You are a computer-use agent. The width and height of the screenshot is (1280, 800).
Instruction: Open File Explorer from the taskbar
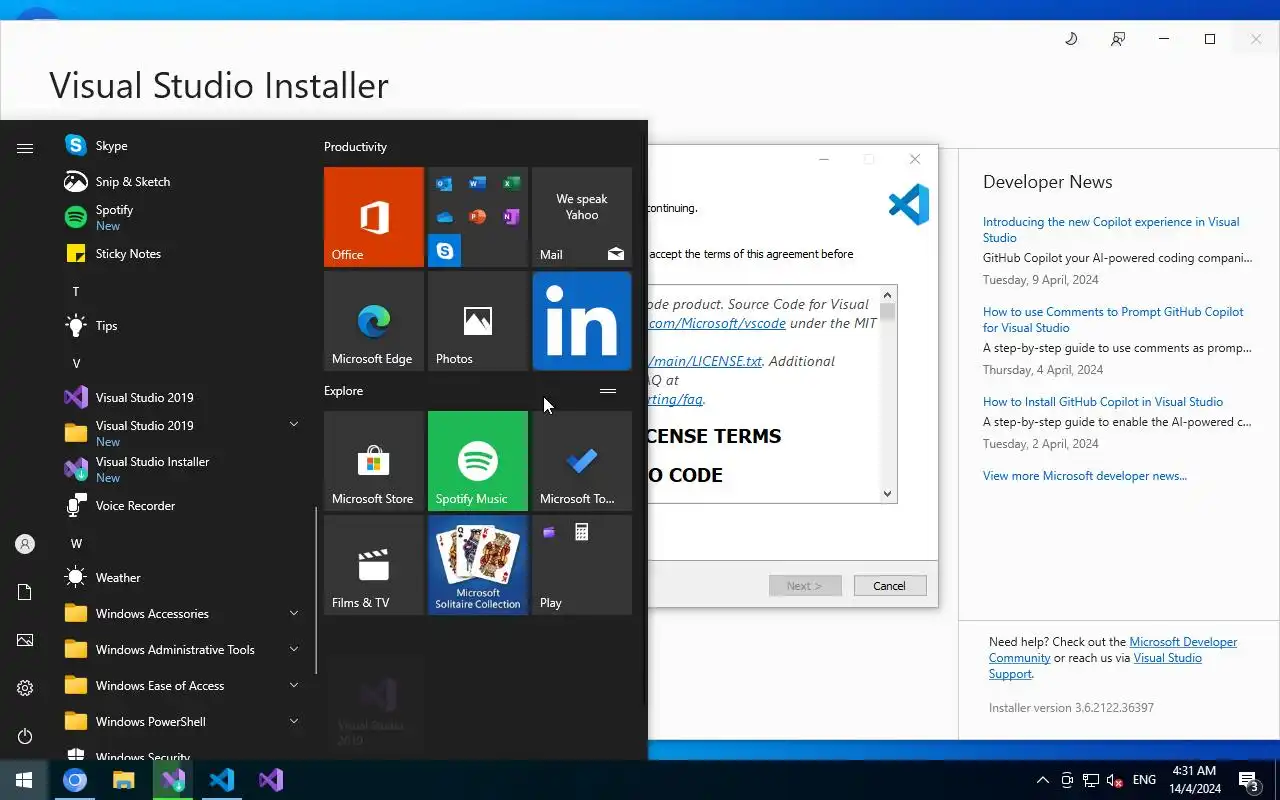coord(124,780)
